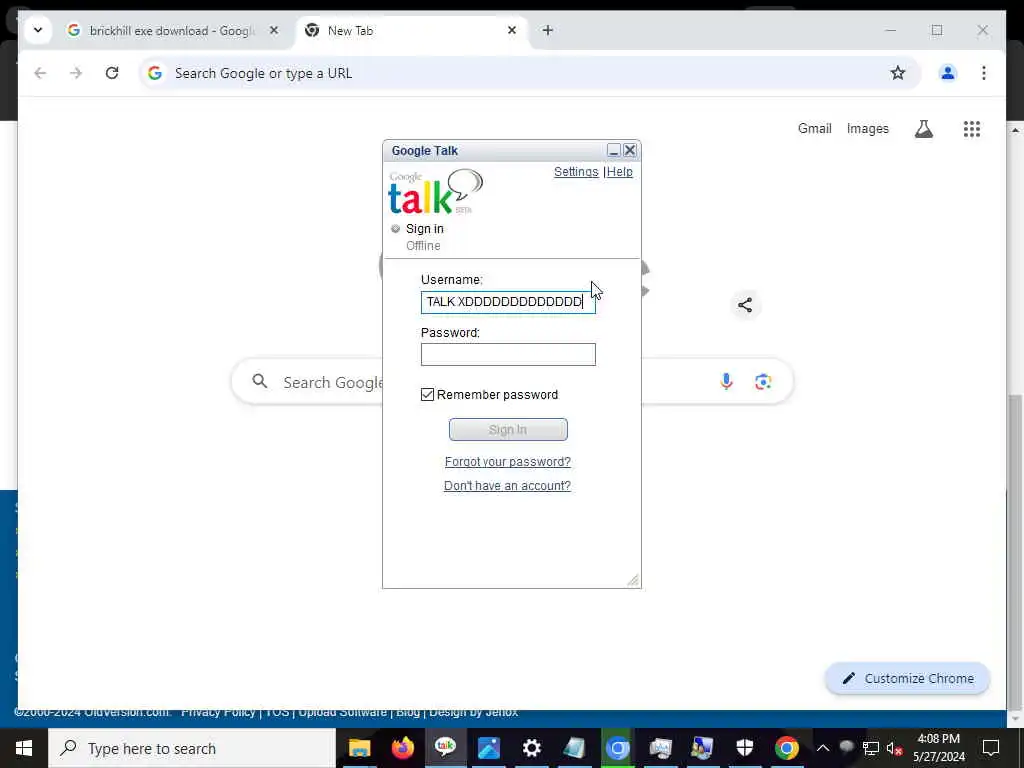Open Photos app from taskbar
Screen dimensions: 1024x768
(x=488, y=748)
